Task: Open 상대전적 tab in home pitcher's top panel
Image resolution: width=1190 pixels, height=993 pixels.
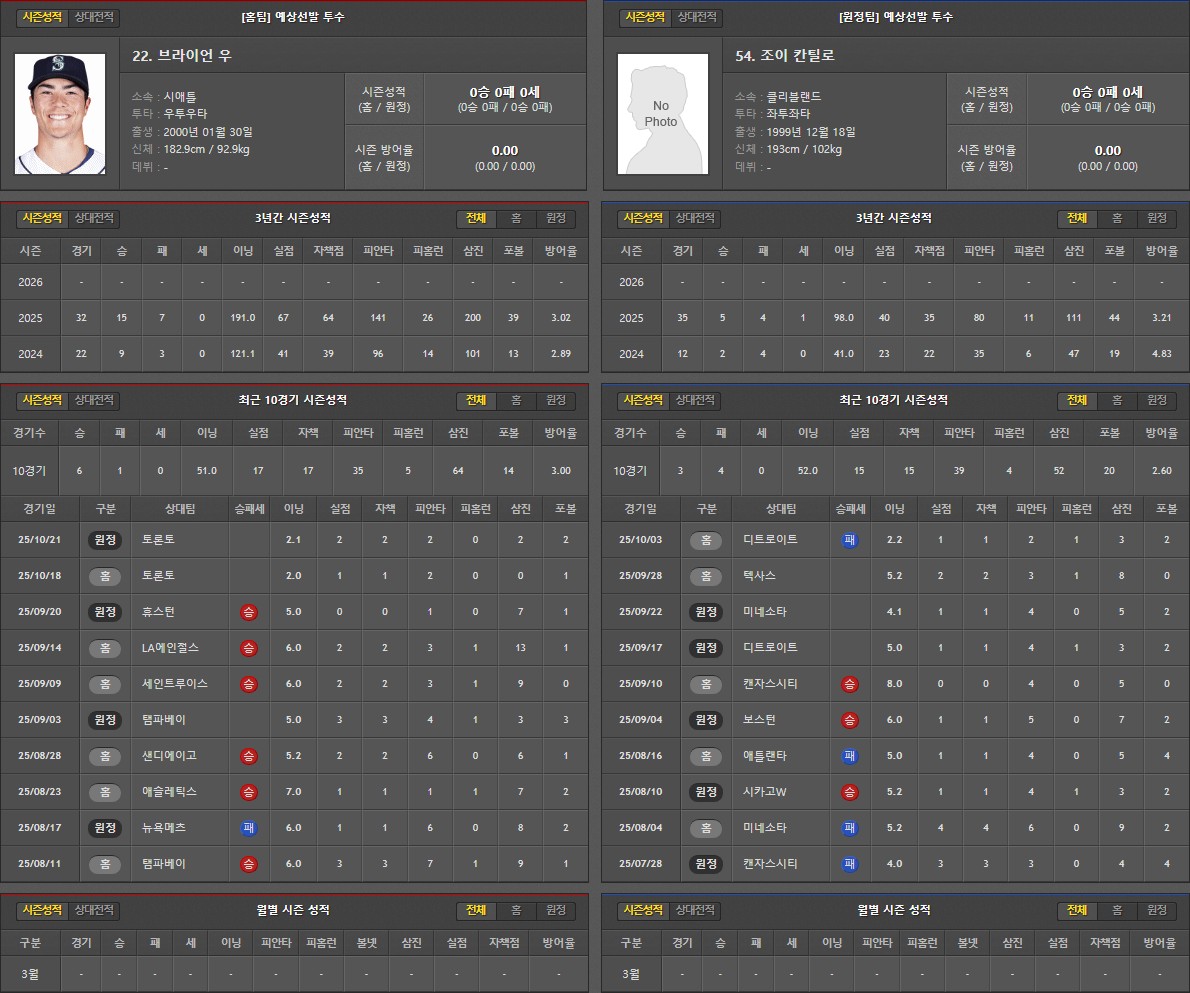Action: (96, 17)
